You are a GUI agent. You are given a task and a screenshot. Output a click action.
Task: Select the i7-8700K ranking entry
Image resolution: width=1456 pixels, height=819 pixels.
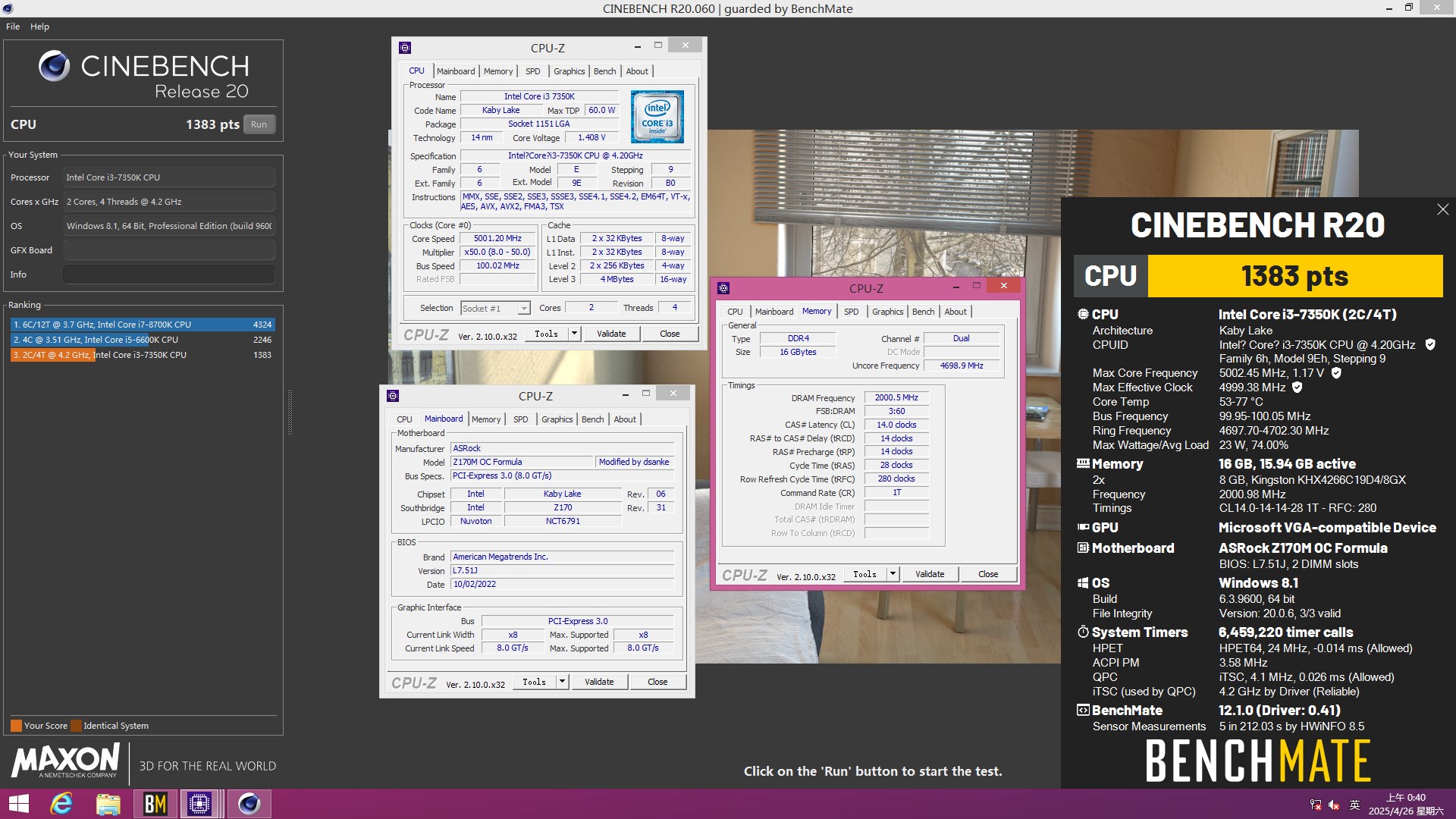click(x=142, y=325)
